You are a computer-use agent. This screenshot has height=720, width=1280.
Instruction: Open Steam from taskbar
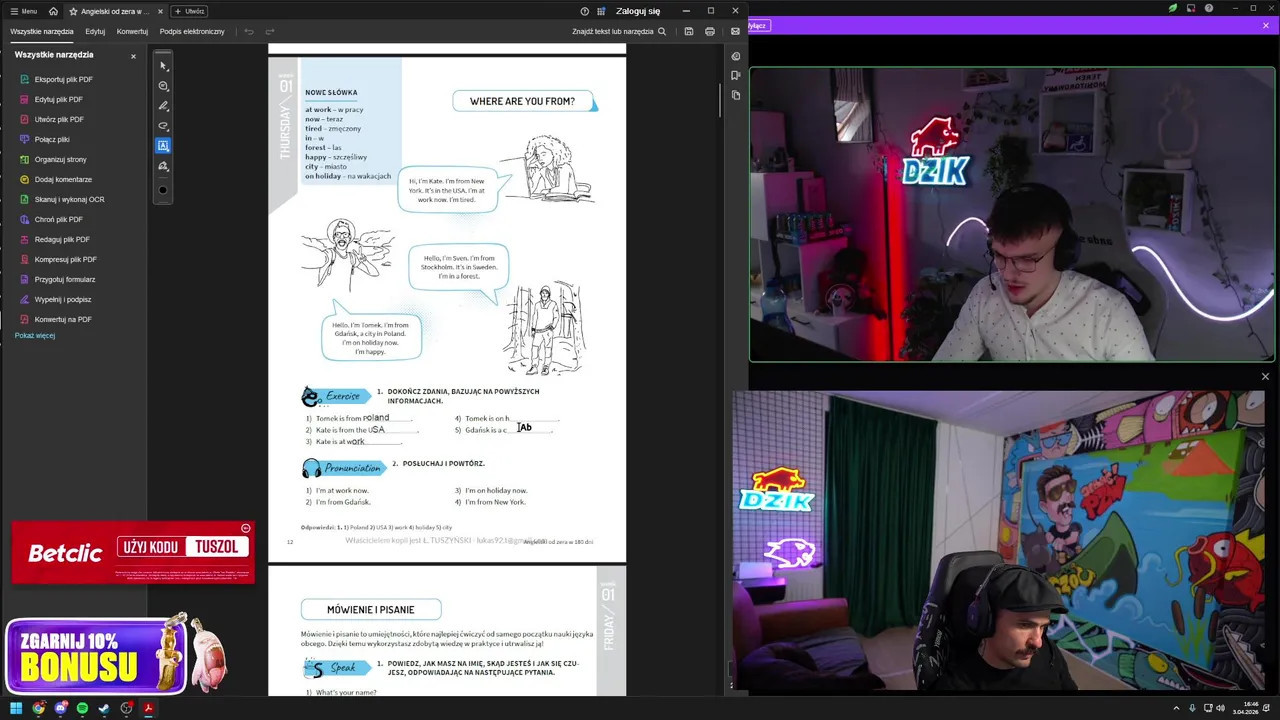(x=104, y=708)
